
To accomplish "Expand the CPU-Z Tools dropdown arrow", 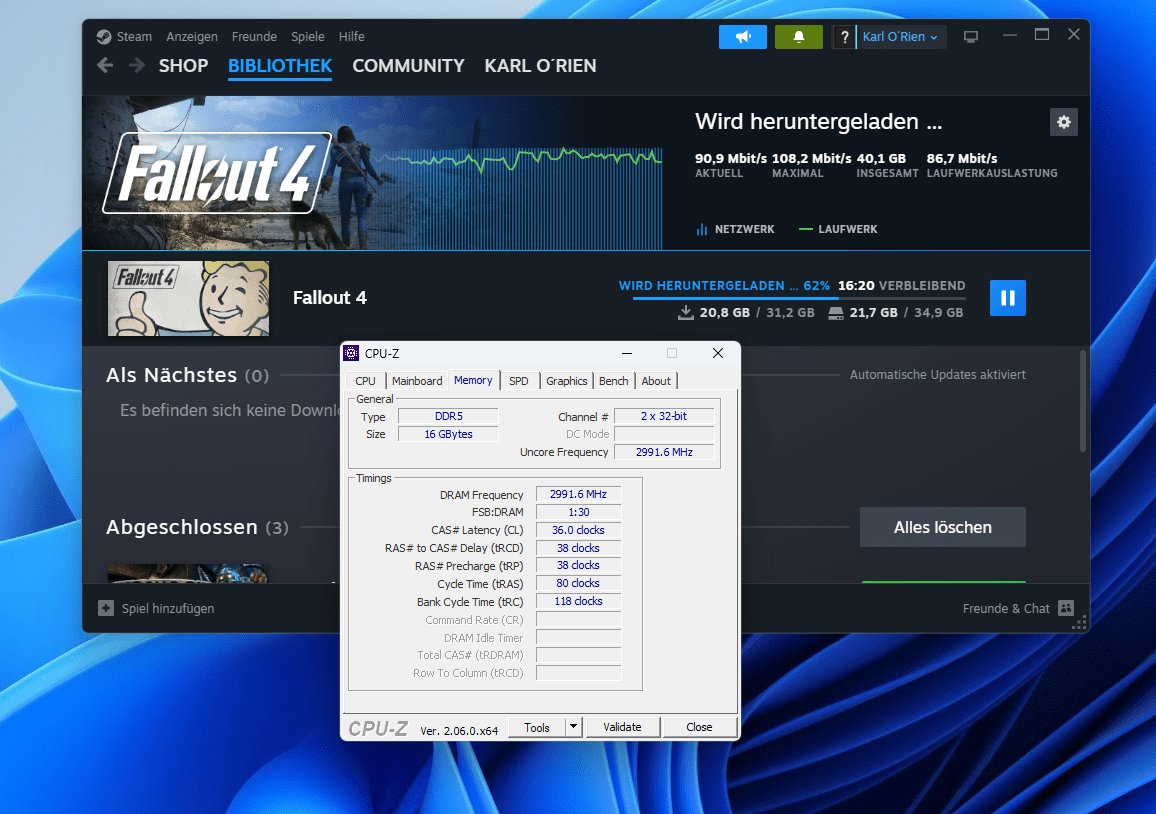I will pos(574,727).
